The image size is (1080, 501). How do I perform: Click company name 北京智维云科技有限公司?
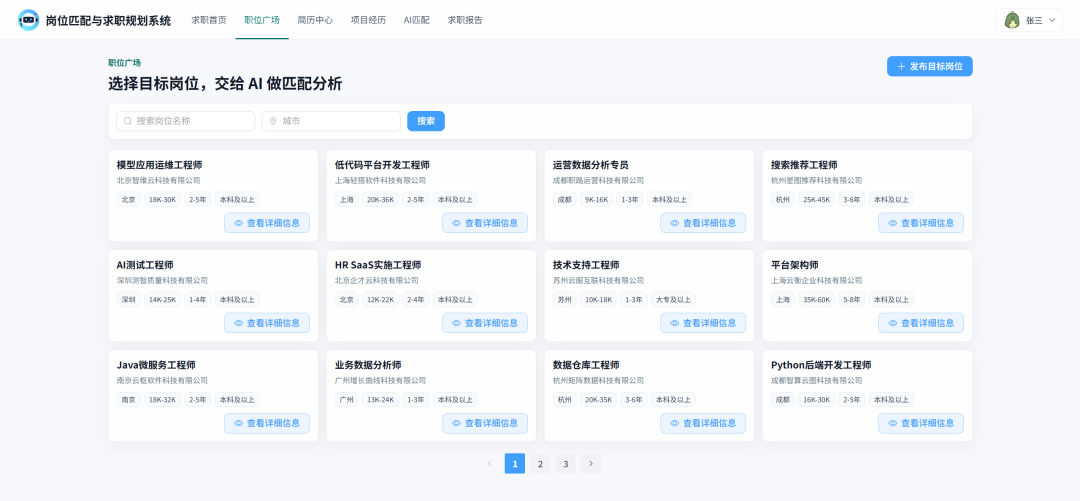(x=158, y=181)
